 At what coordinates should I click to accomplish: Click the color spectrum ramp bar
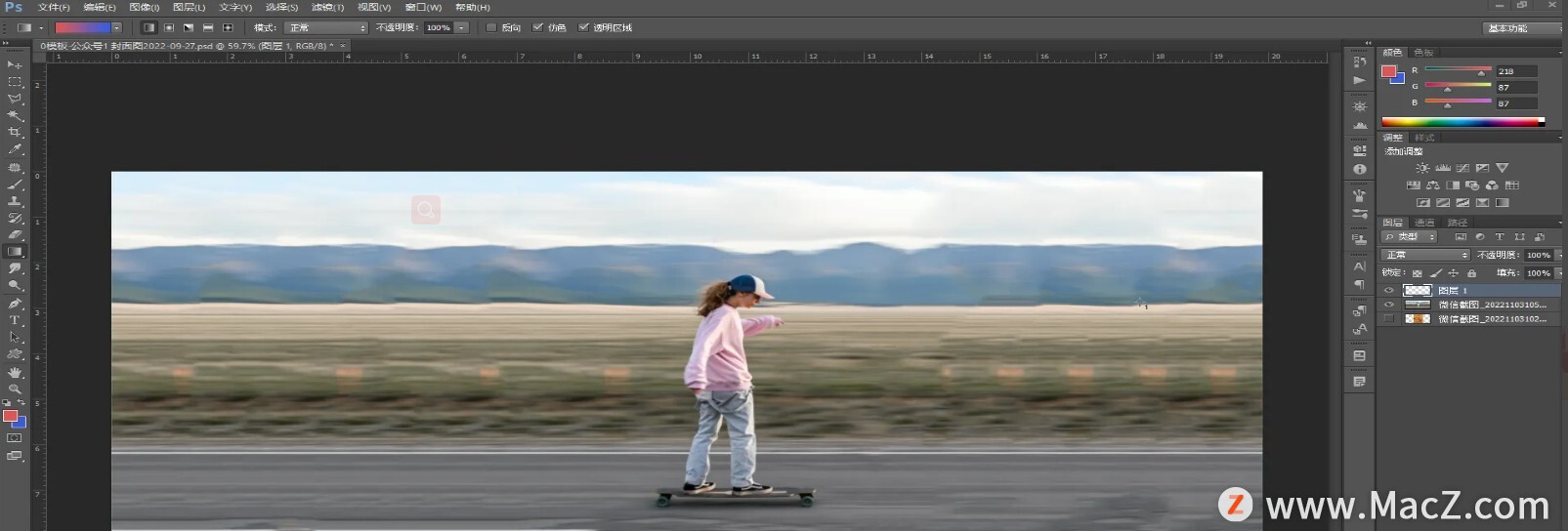pos(1462,122)
